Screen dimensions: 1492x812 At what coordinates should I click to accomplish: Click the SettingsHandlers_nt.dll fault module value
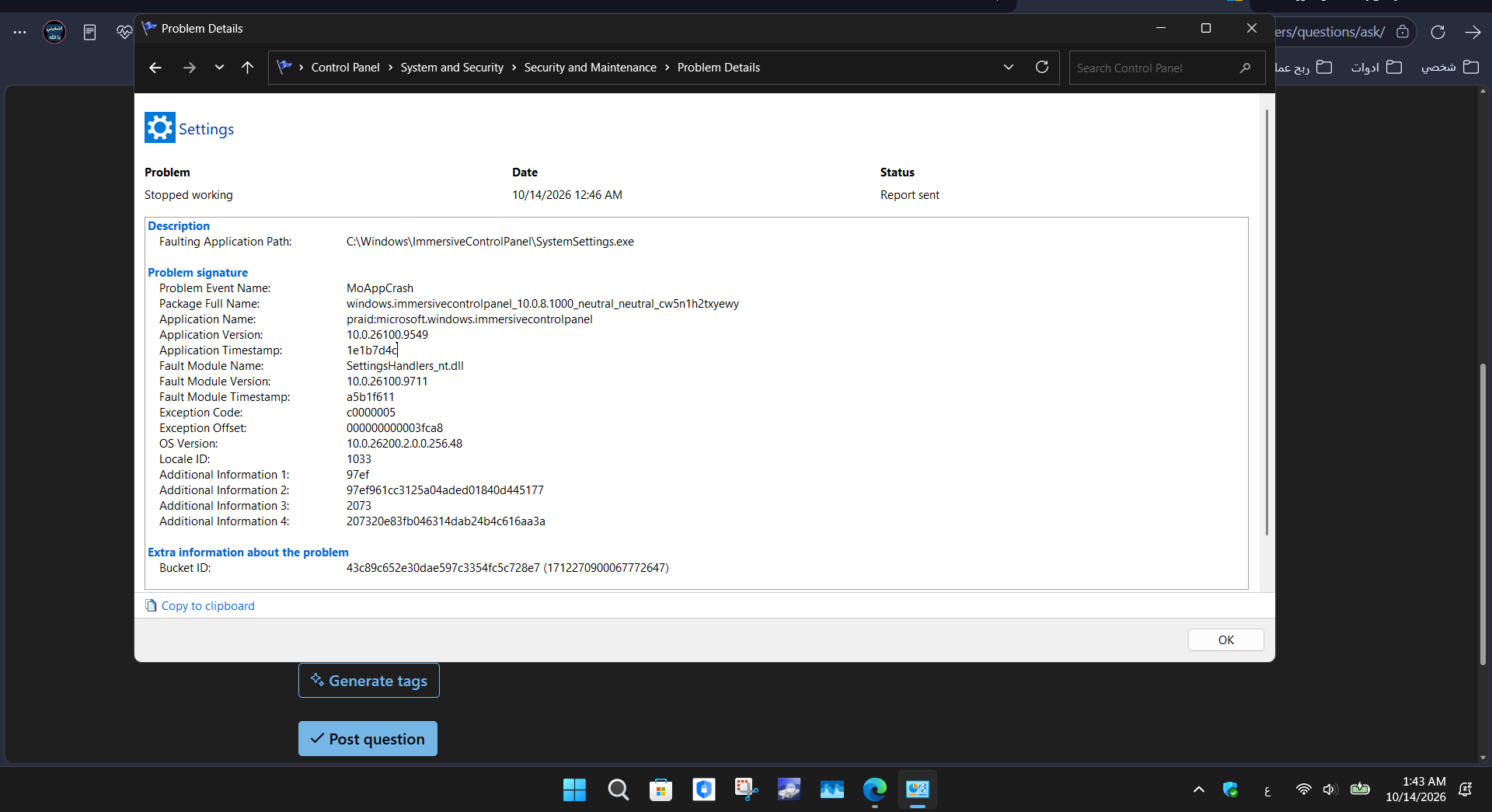[405, 366]
